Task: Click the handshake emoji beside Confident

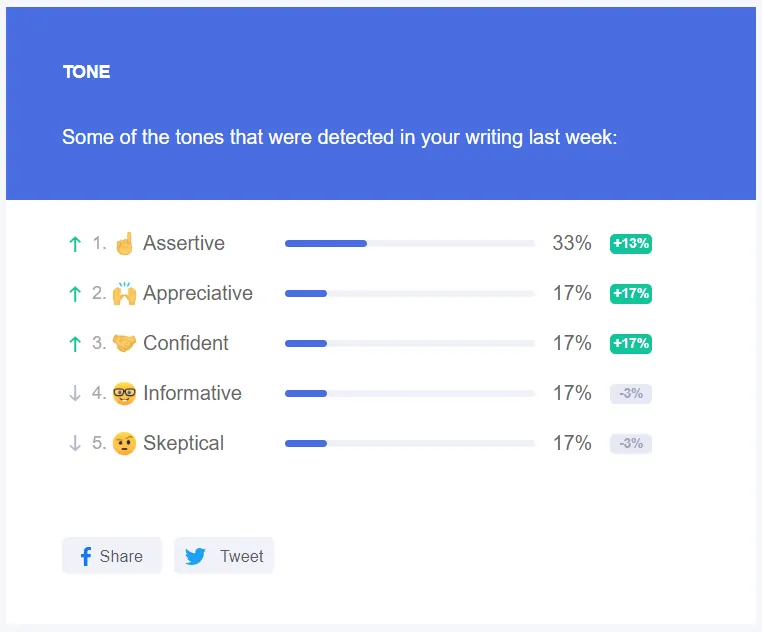Action: point(124,343)
